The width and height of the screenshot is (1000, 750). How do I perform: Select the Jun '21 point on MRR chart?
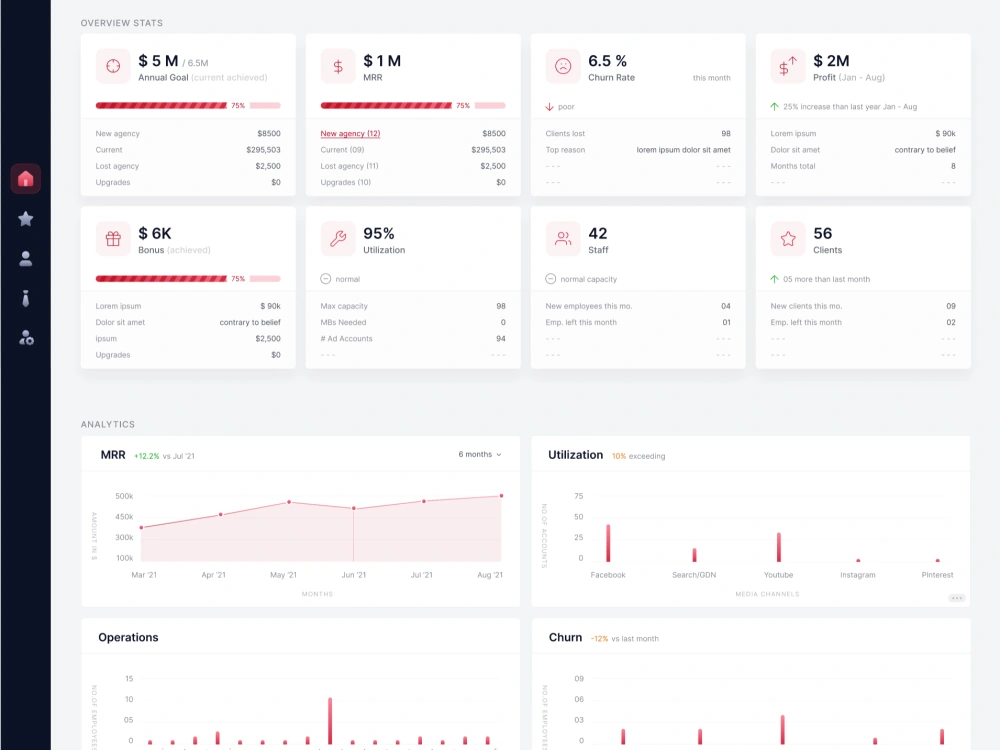click(x=354, y=508)
